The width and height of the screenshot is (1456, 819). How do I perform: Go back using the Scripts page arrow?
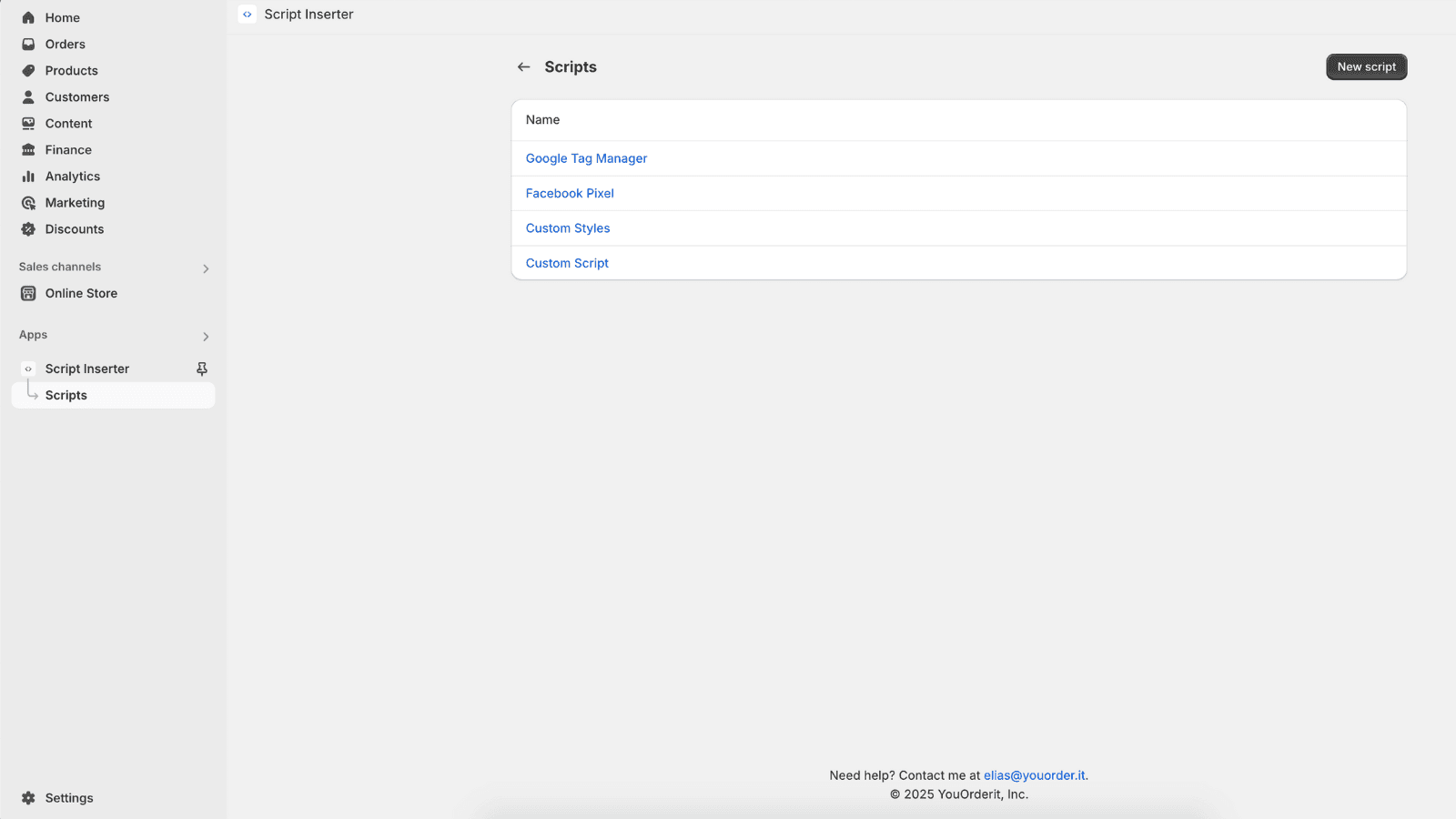pos(523,66)
